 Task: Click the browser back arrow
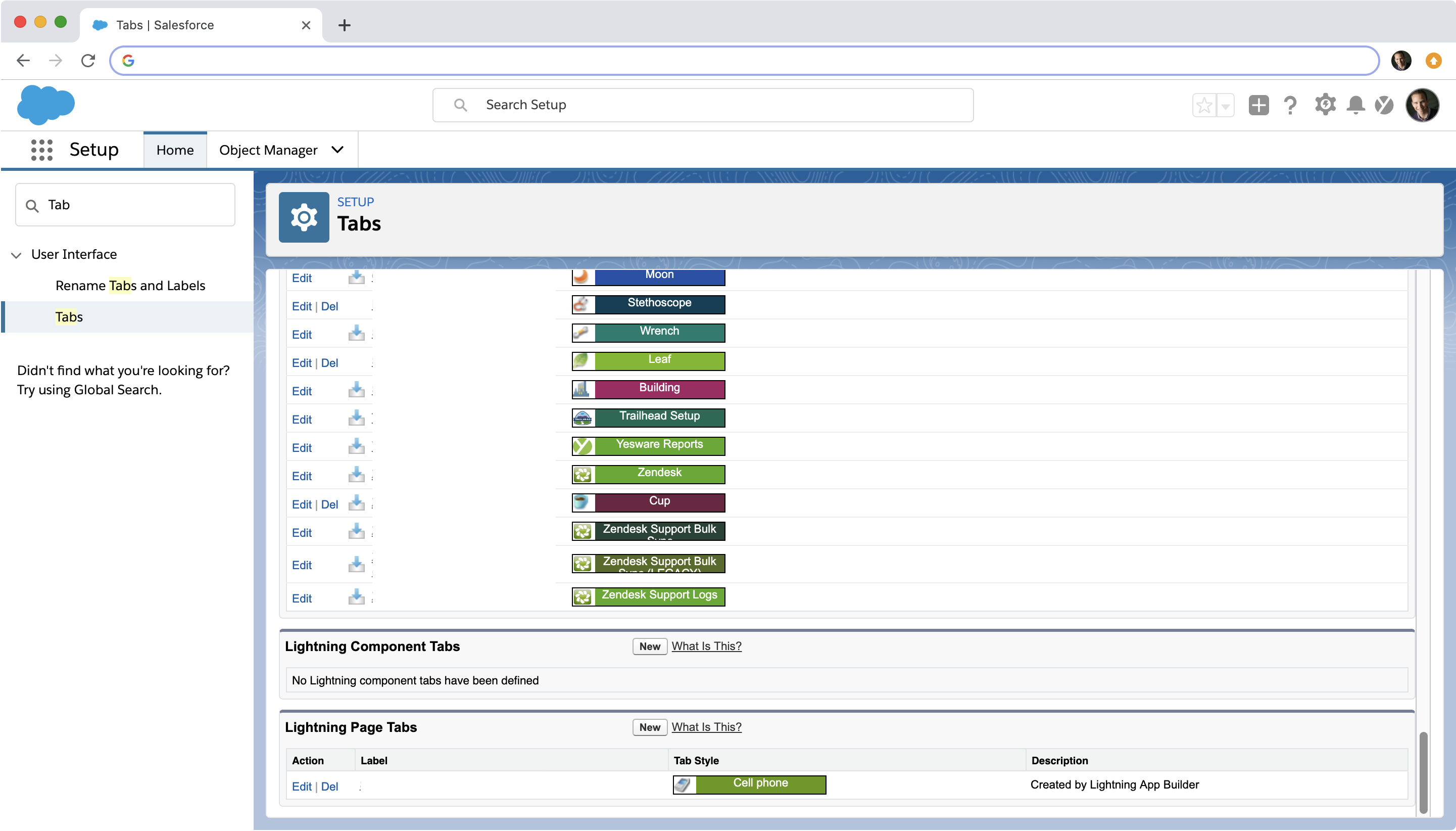(23, 61)
